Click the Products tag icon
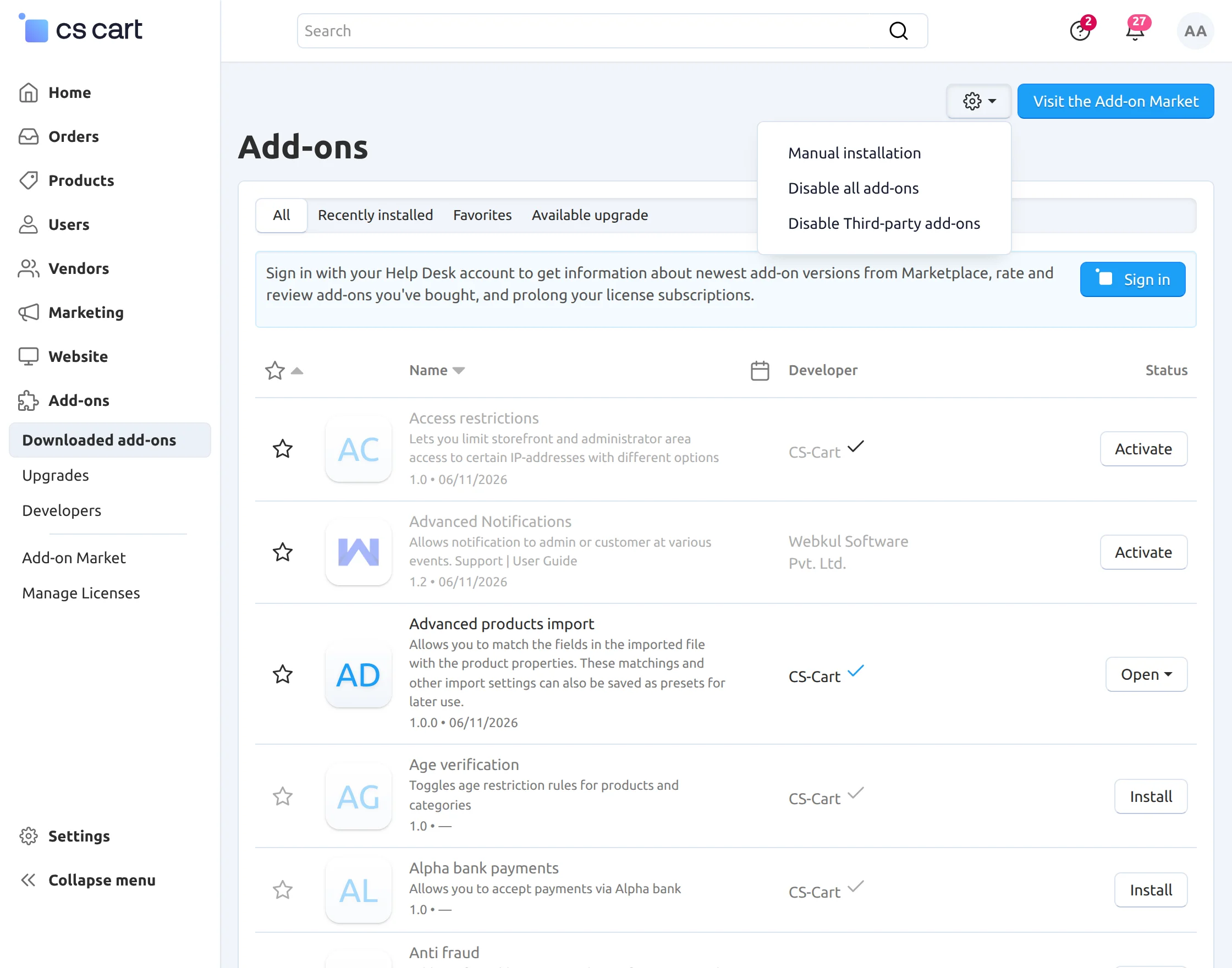The width and height of the screenshot is (1232, 968). pos(29,180)
